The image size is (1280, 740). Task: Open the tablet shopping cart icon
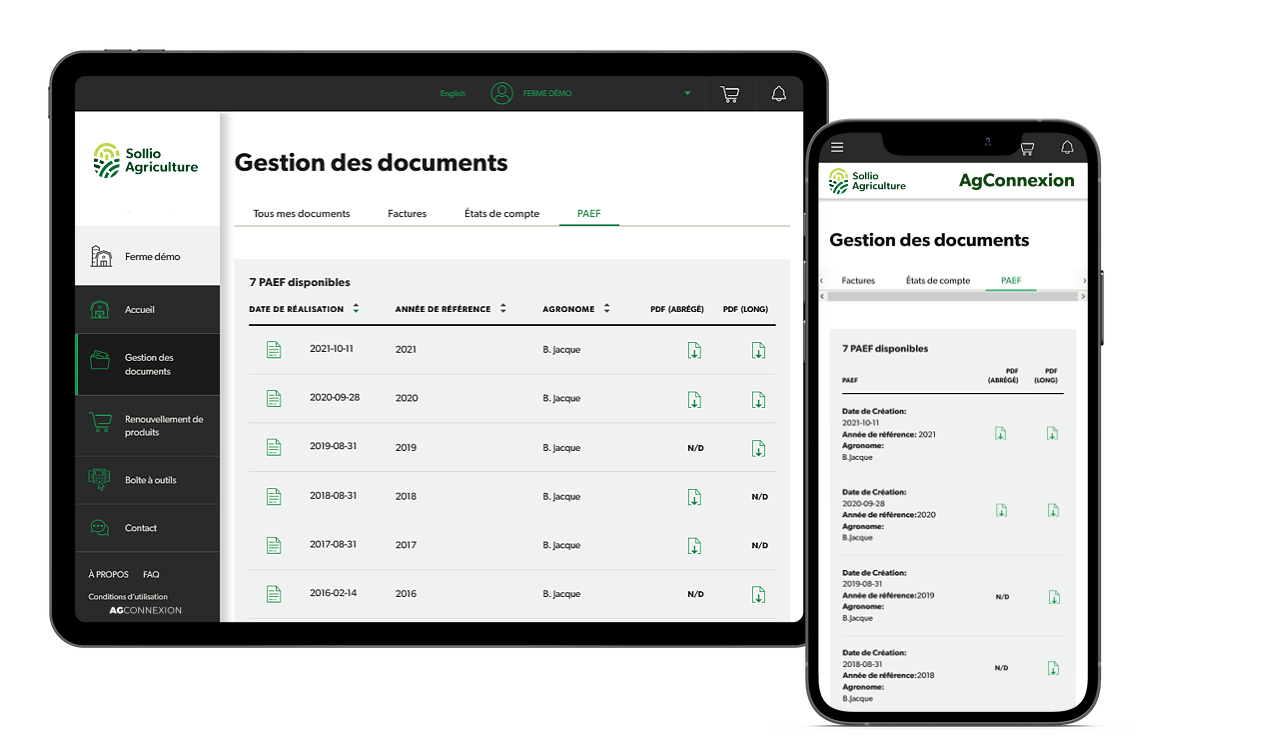tap(730, 94)
